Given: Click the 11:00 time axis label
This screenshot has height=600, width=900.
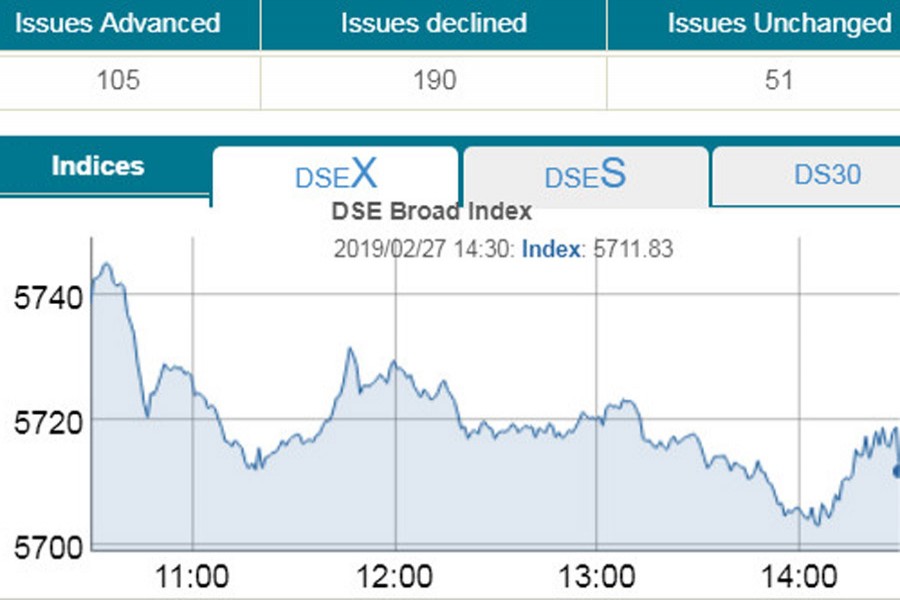Looking at the screenshot, I should coord(193,577).
